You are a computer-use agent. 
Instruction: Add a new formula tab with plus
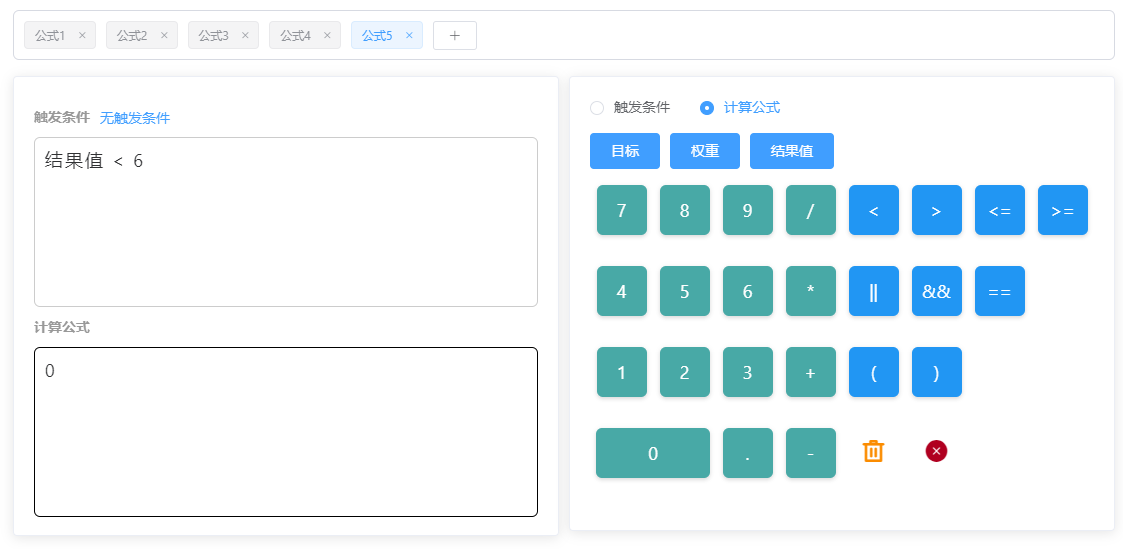(454, 36)
